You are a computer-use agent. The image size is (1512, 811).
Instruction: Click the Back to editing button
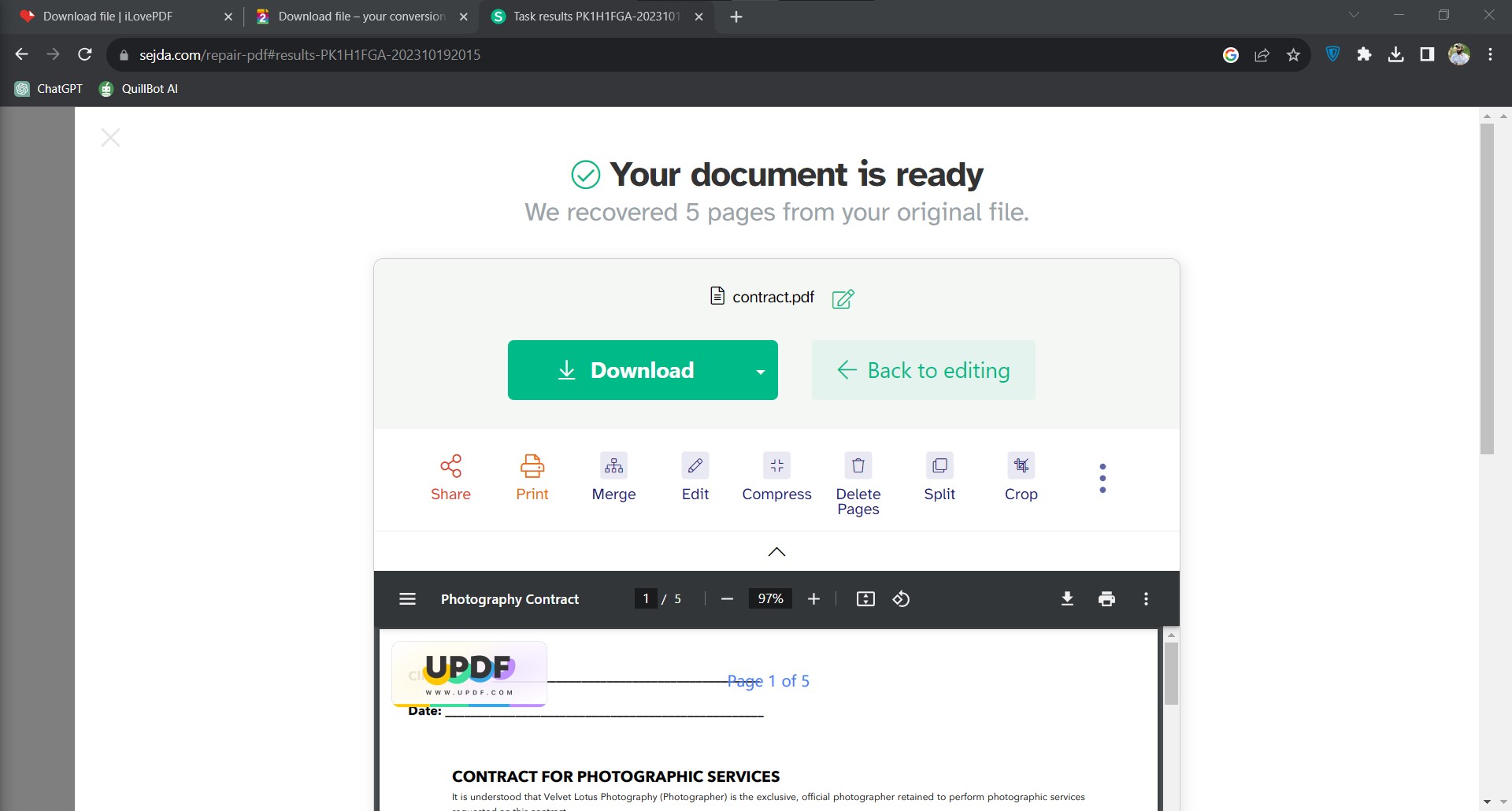click(x=923, y=370)
